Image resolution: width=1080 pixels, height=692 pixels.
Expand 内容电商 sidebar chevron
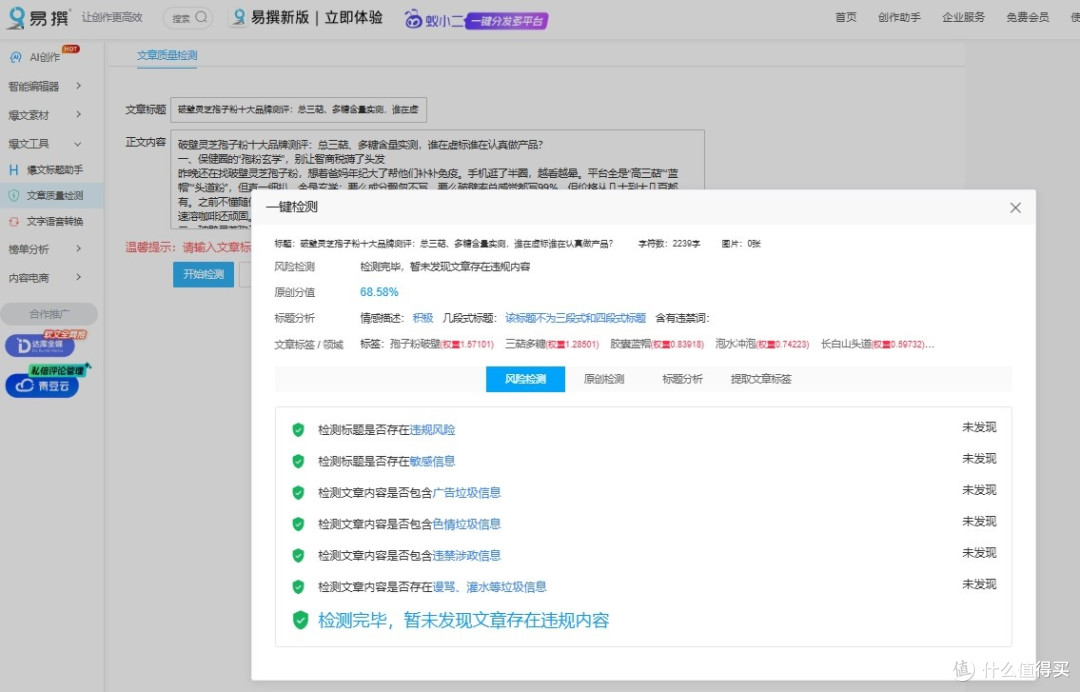click(79, 277)
